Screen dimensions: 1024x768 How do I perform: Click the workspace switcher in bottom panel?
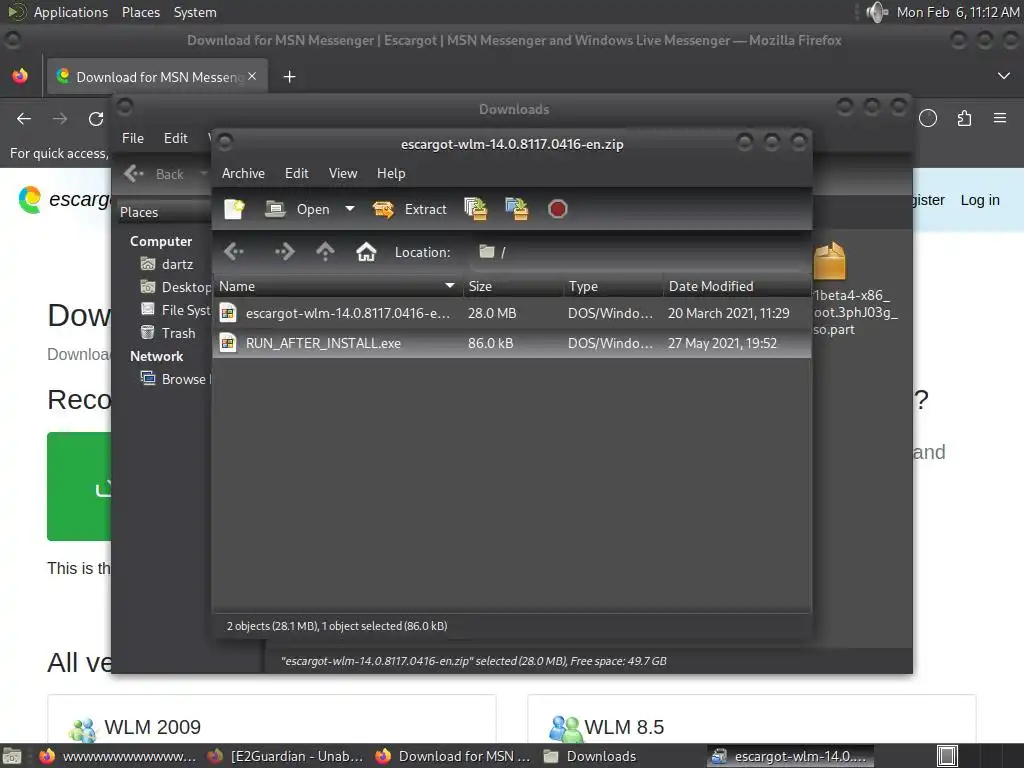947,756
